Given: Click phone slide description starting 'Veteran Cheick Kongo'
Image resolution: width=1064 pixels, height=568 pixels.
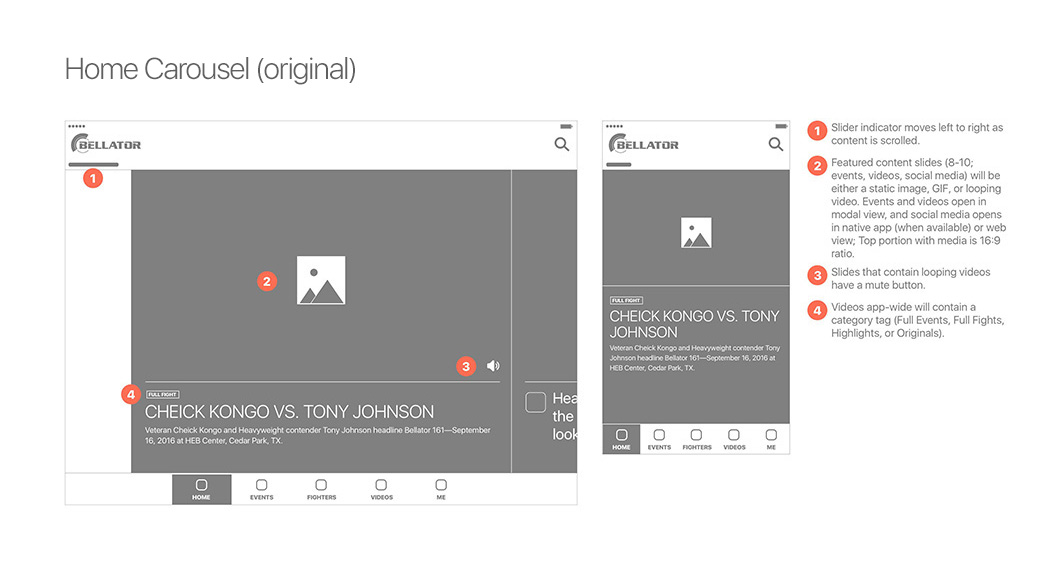Looking at the screenshot, I should tap(695, 358).
